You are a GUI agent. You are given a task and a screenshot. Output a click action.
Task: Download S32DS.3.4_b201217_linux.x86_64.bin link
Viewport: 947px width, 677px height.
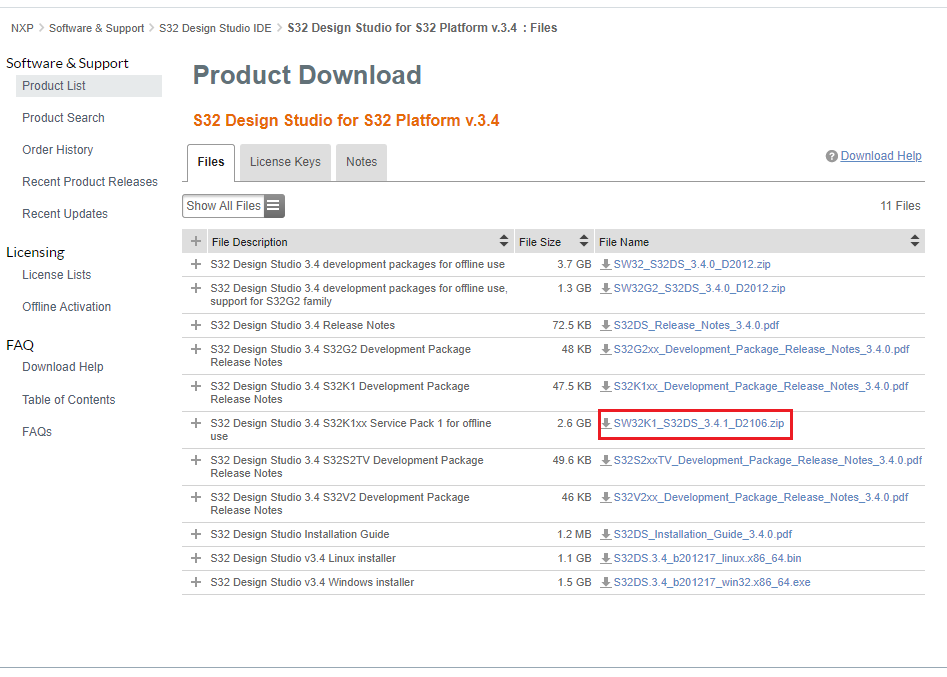pos(707,559)
